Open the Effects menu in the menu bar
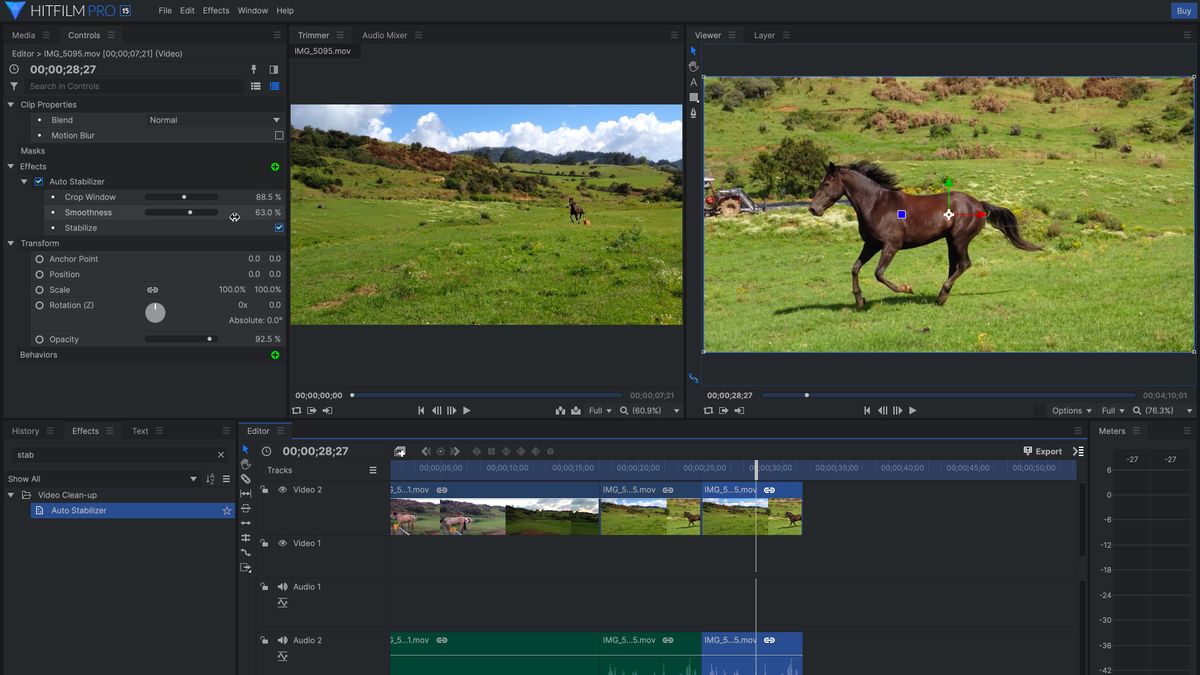Viewport: 1200px width, 675px height. (215, 10)
